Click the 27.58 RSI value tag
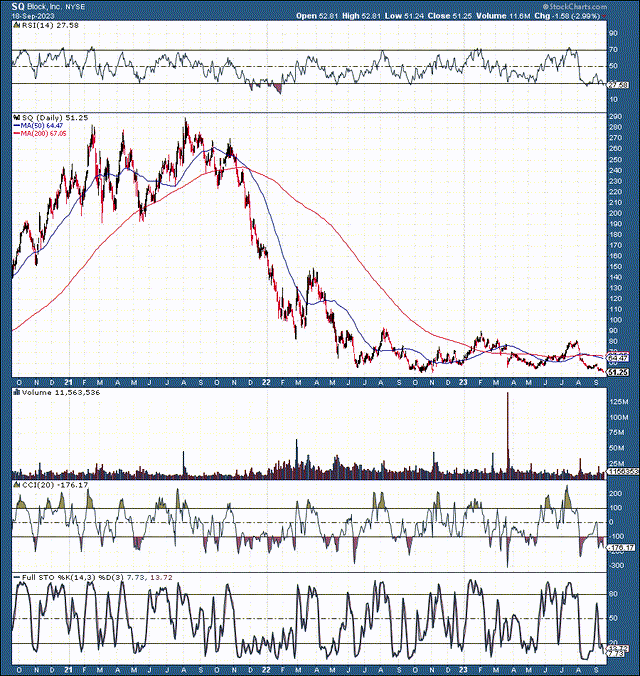The width and height of the screenshot is (640, 676). (618, 85)
